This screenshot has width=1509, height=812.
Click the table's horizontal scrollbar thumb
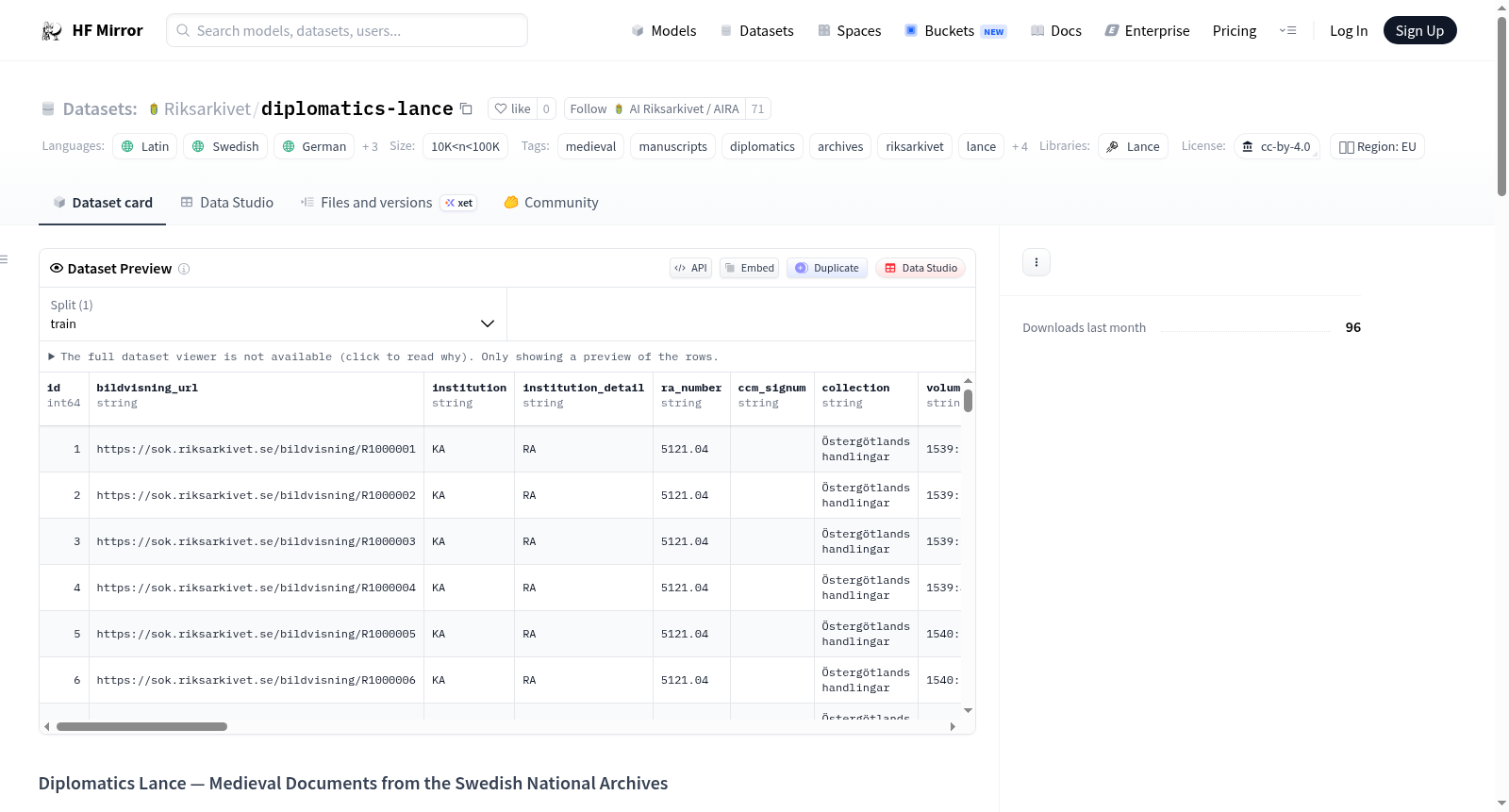(141, 727)
